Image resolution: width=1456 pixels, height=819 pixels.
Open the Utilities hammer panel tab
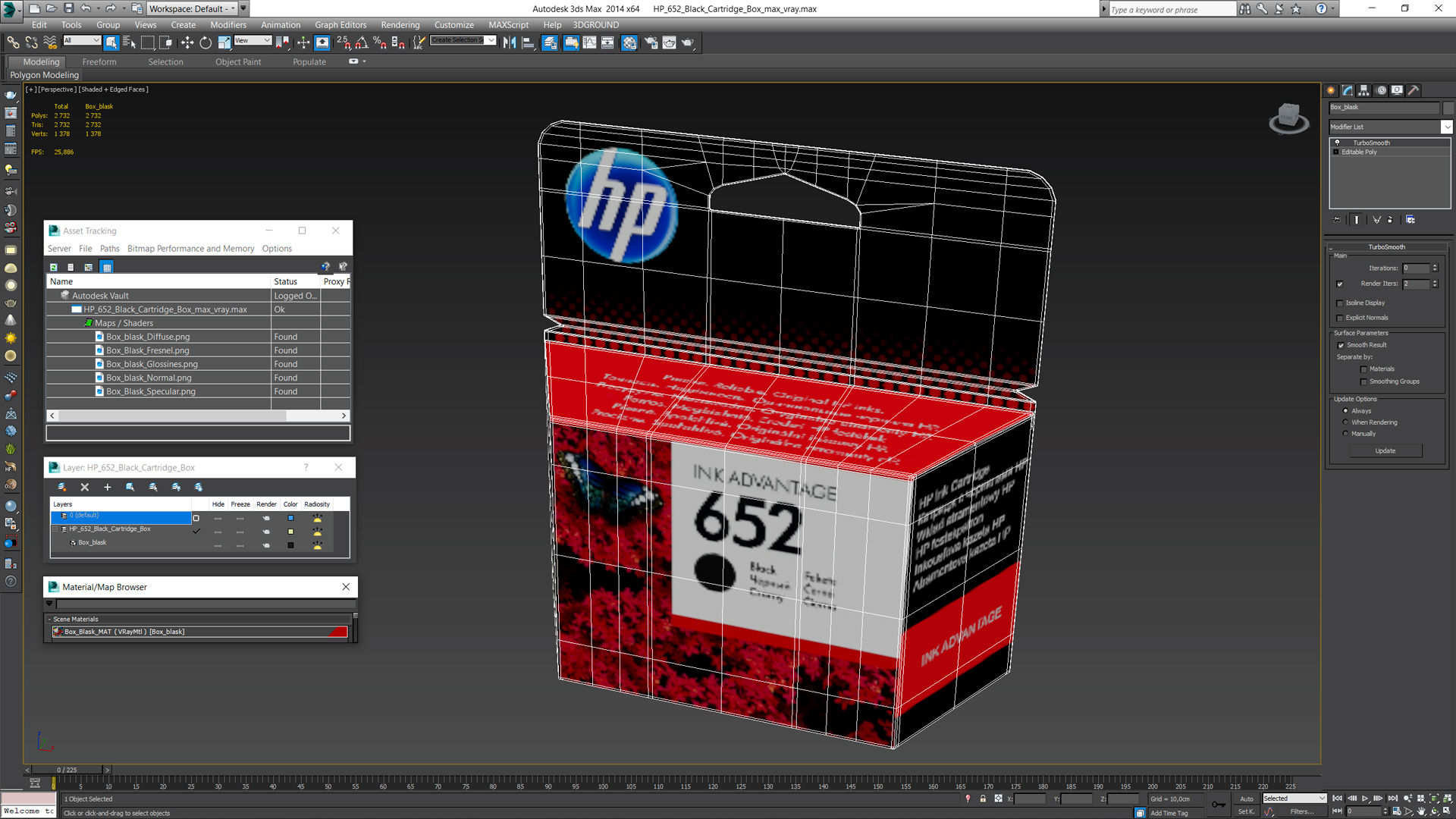(x=1414, y=90)
